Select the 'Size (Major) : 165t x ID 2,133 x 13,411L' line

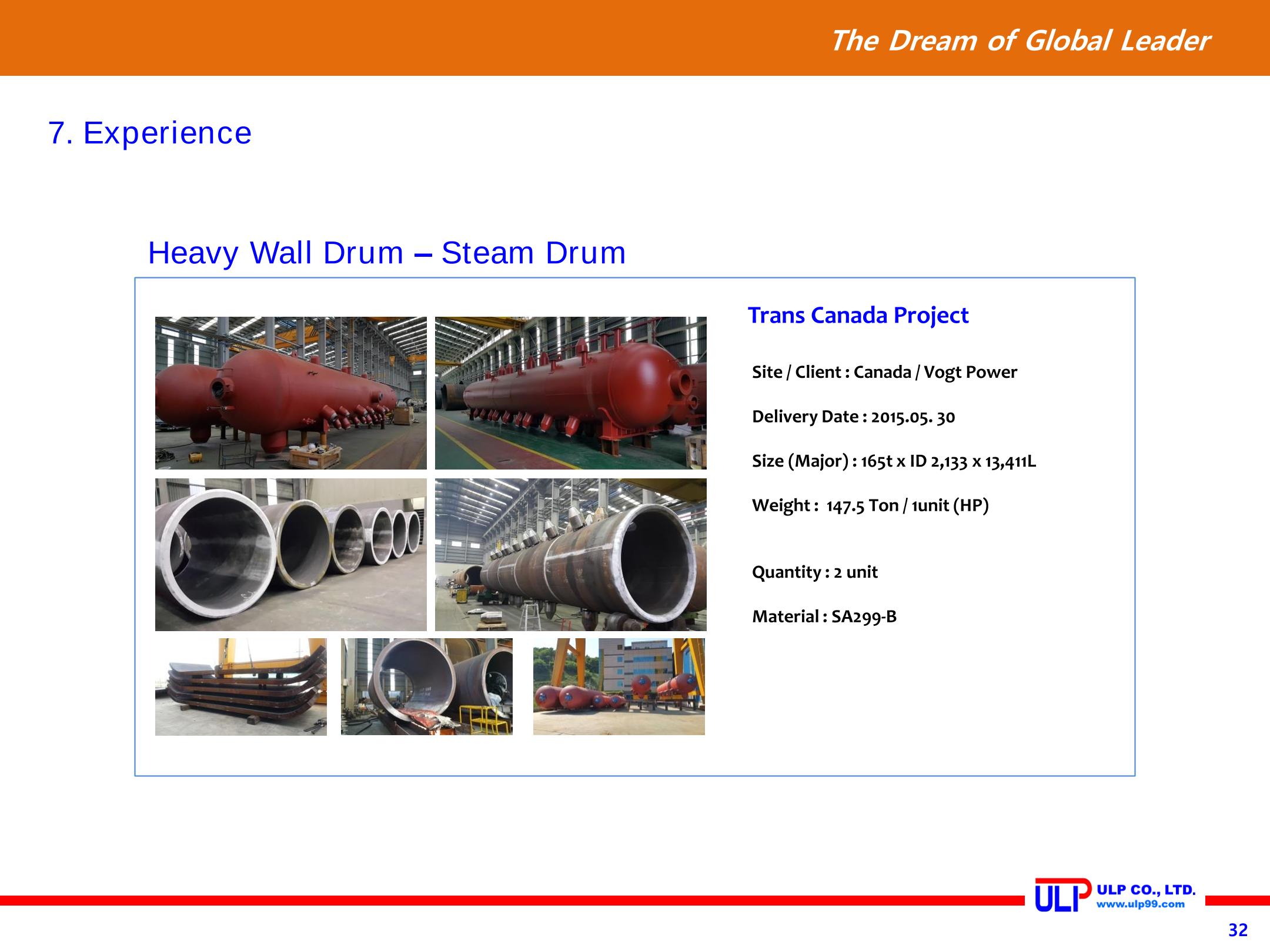pyautogui.click(x=894, y=461)
